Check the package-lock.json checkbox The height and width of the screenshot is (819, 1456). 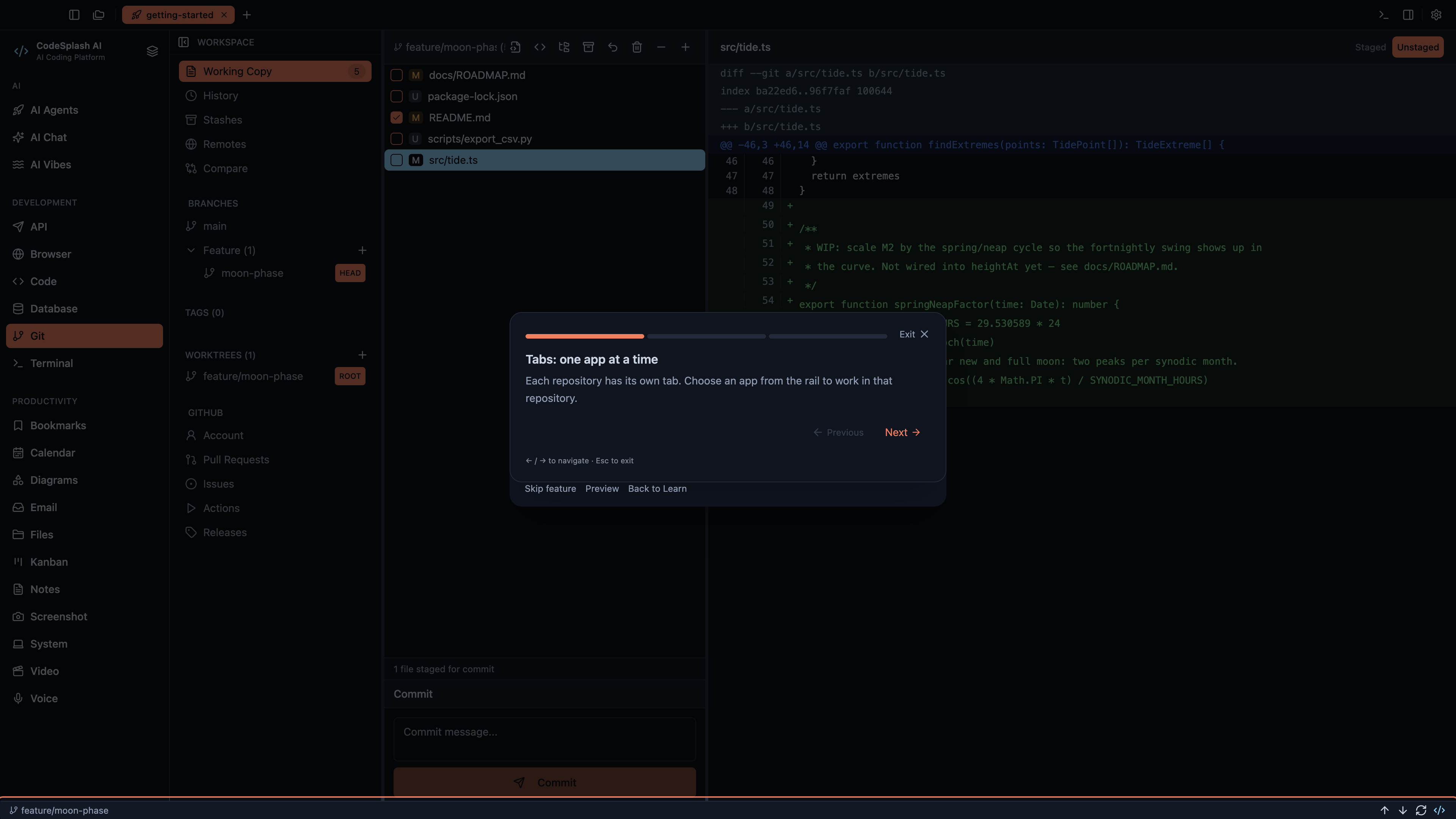397,97
